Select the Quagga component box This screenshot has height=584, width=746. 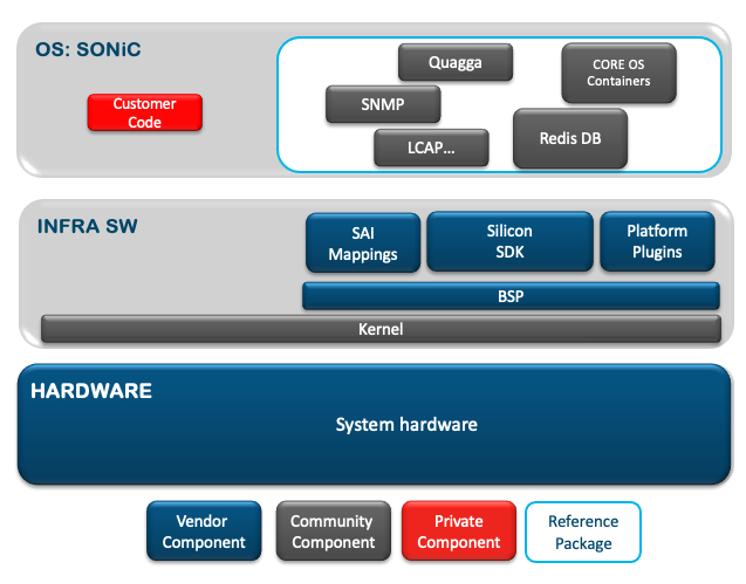click(455, 63)
